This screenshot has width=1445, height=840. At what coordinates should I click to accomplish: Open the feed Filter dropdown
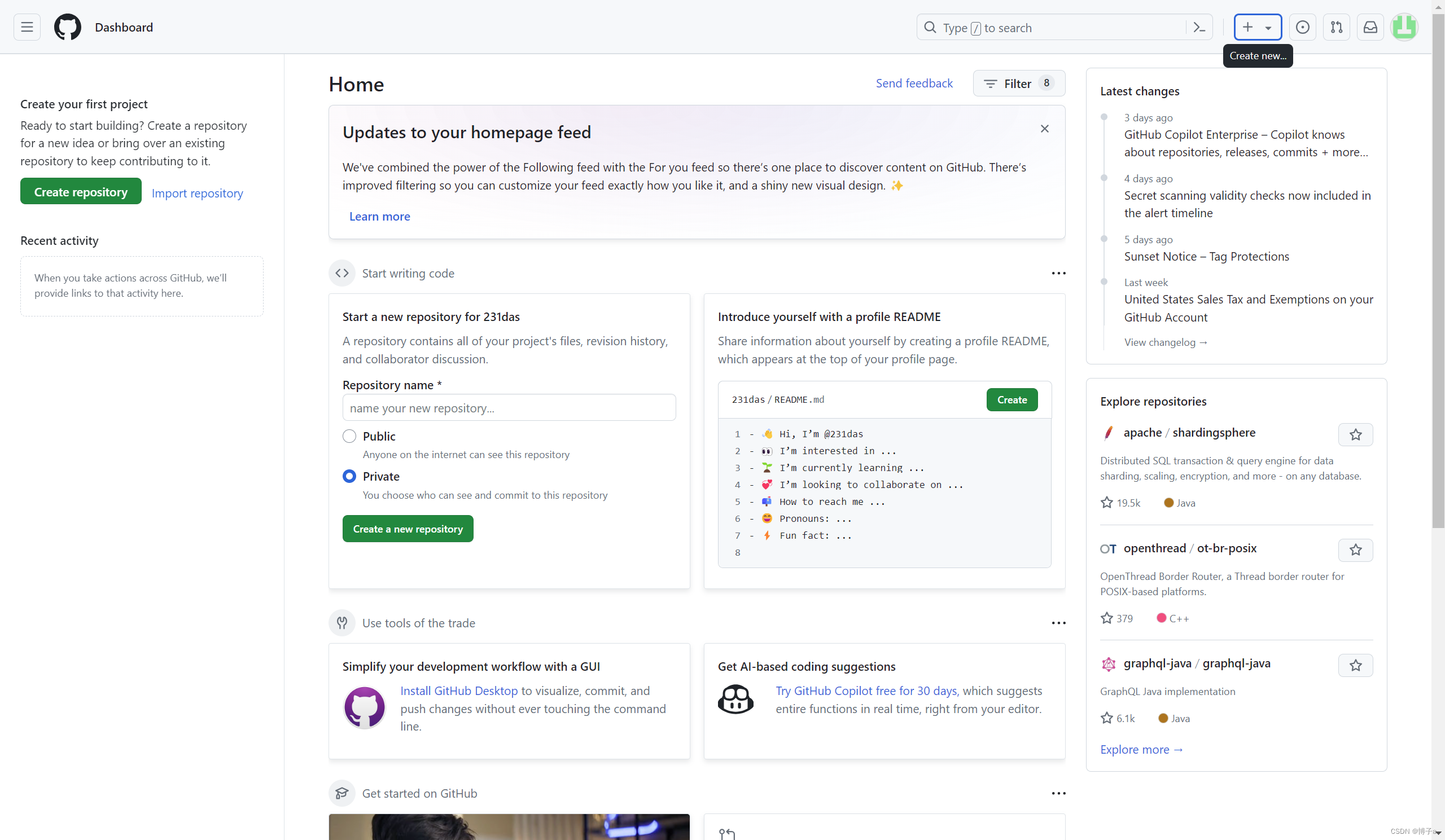click(x=1018, y=83)
